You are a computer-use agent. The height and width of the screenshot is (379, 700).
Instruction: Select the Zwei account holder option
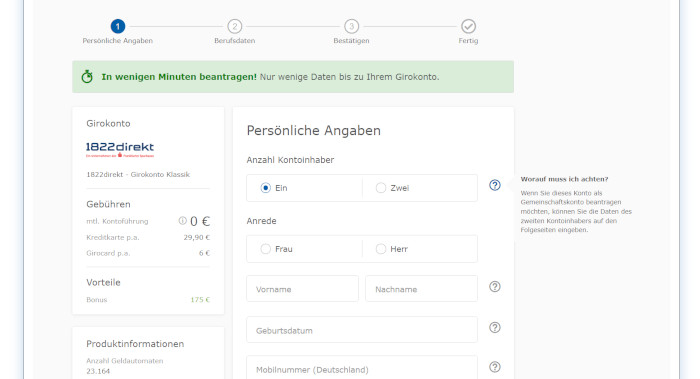(x=381, y=188)
